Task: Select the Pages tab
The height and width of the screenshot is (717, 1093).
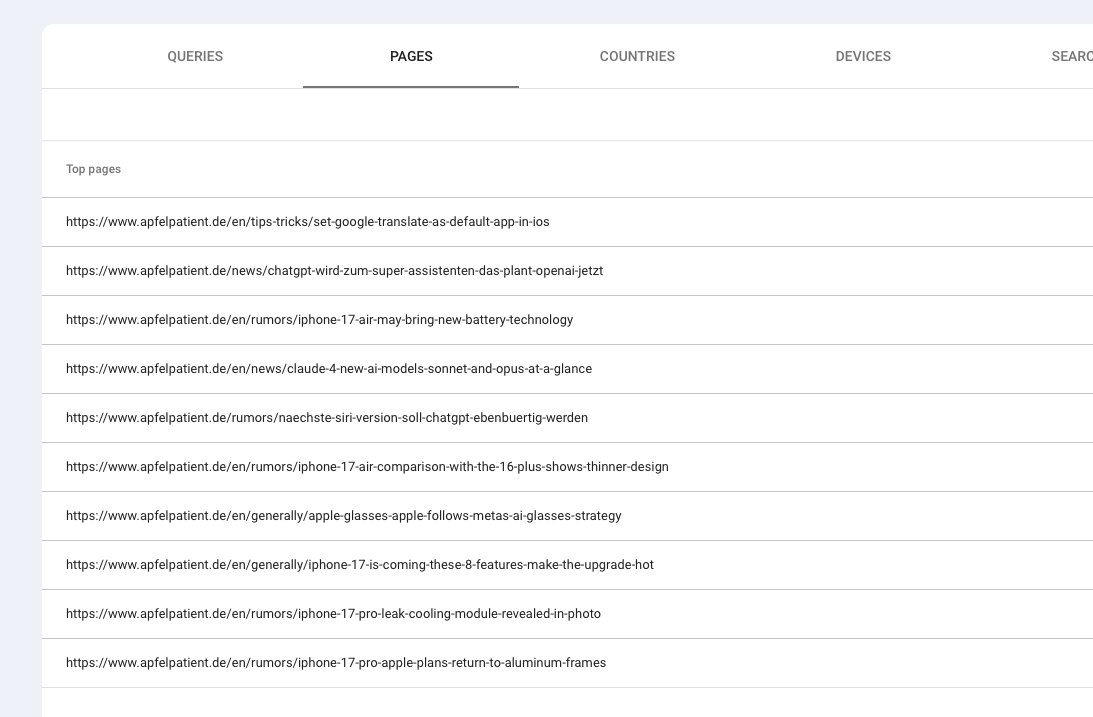Action: [x=411, y=56]
